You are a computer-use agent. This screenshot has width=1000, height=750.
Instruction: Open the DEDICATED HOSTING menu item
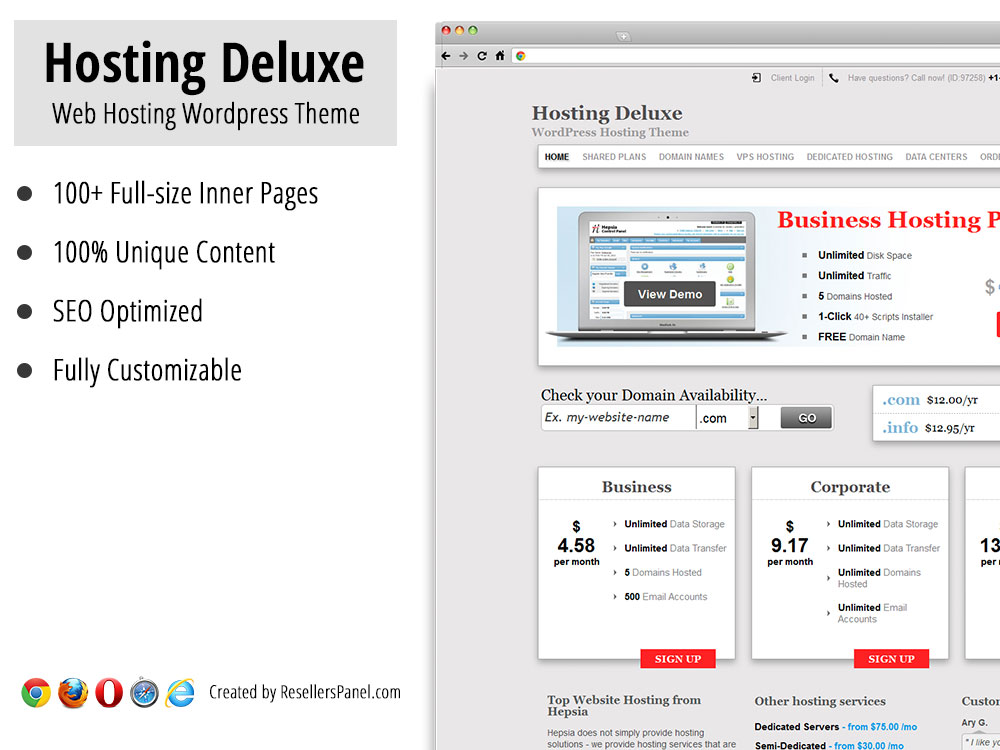[849, 157]
